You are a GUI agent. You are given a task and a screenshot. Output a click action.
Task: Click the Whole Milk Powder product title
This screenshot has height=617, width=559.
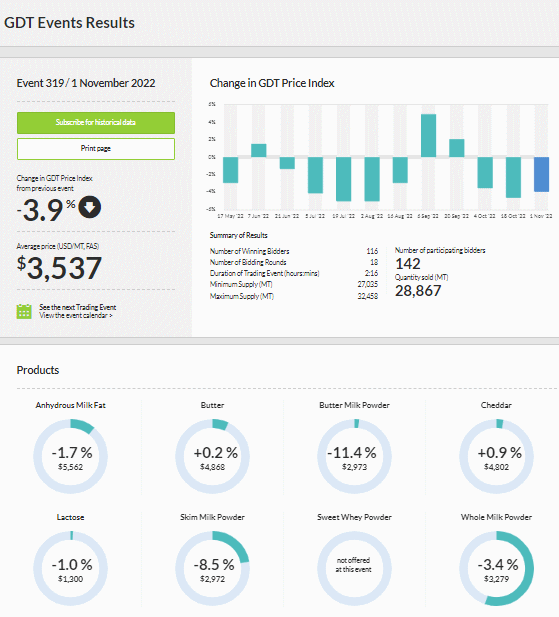coord(496,517)
